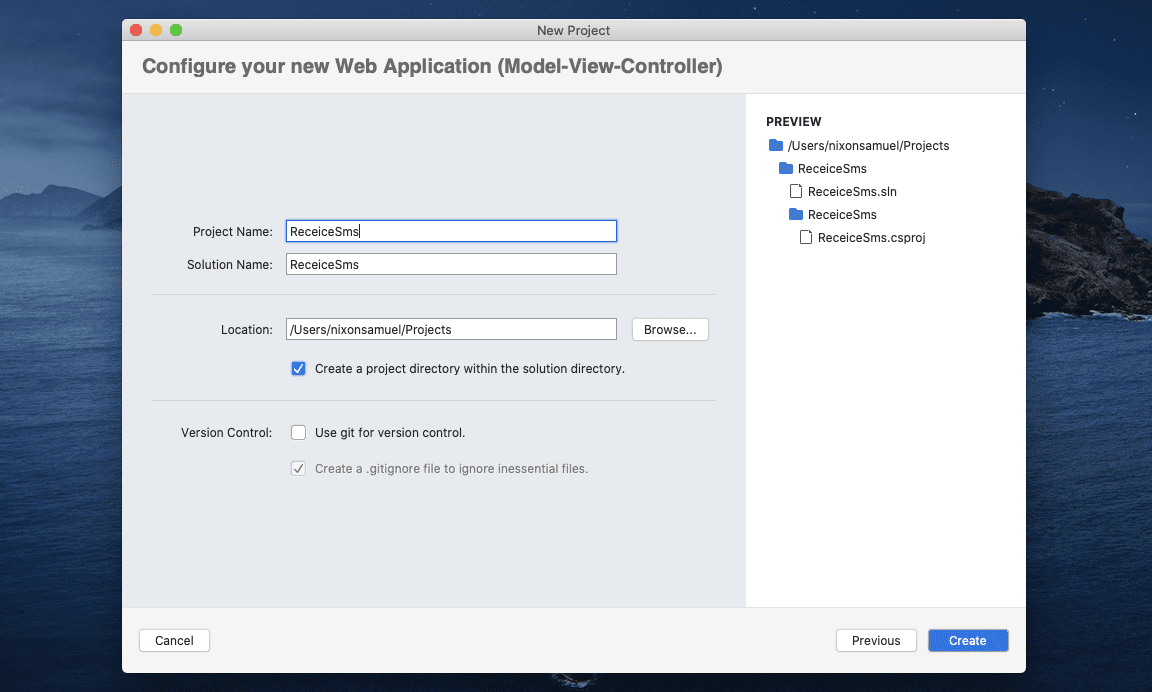The image size is (1152, 692).
Task: Click inside the Solution Name field
Action: [450, 264]
